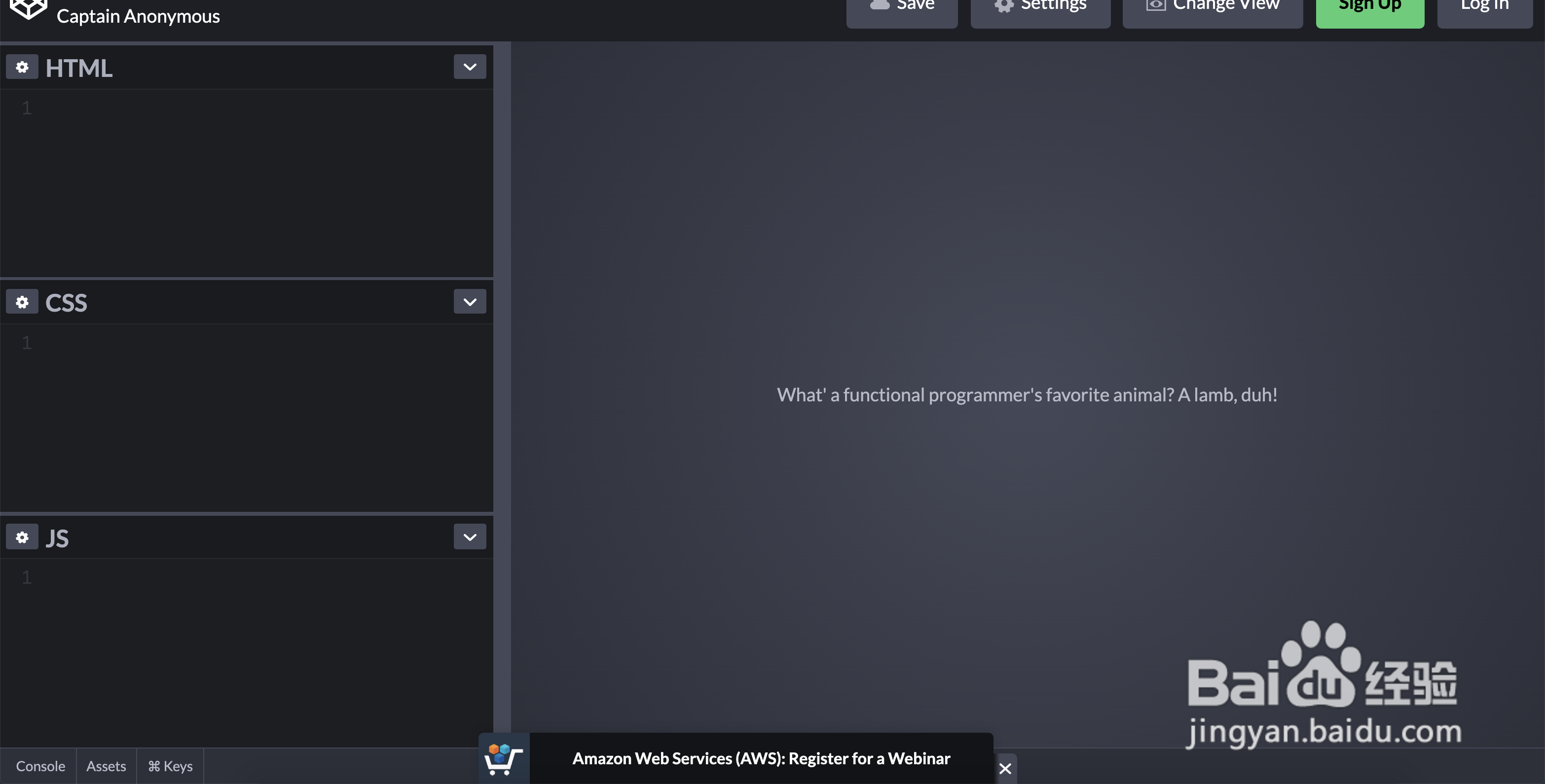
Task: Open the Amazon Web Services webinar ad link
Action: tap(761, 759)
